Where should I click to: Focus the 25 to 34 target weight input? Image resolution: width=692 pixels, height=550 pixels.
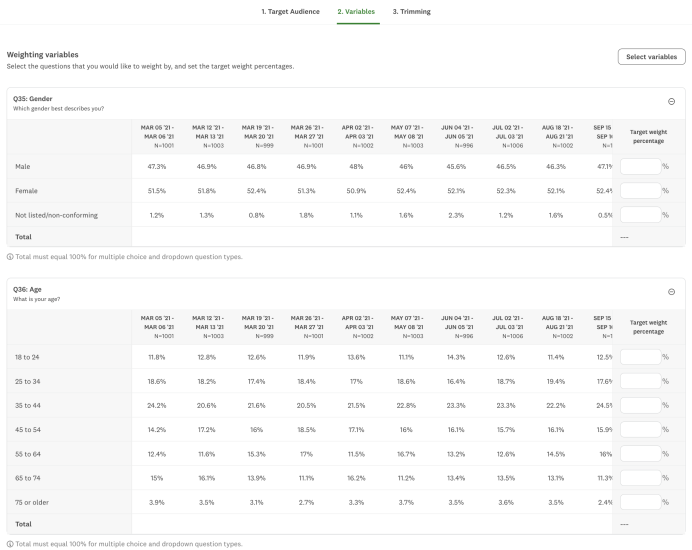[640, 381]
